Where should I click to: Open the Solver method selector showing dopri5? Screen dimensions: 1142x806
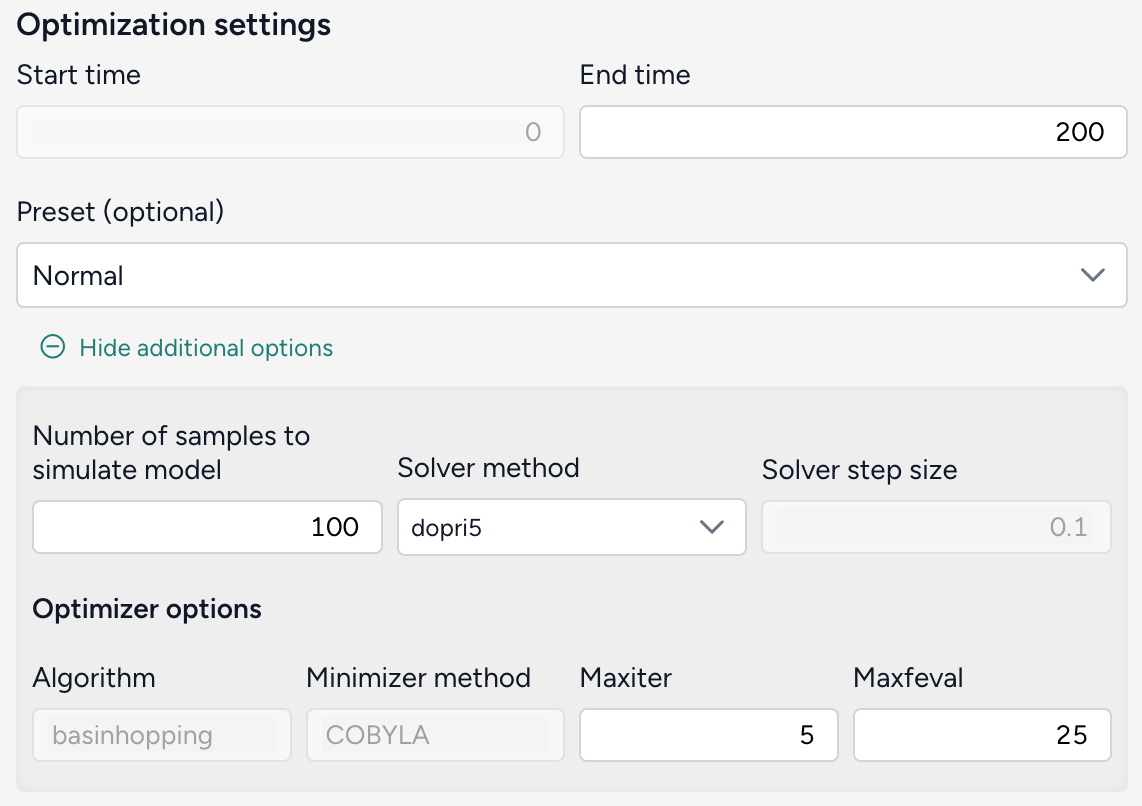(571, 527)
